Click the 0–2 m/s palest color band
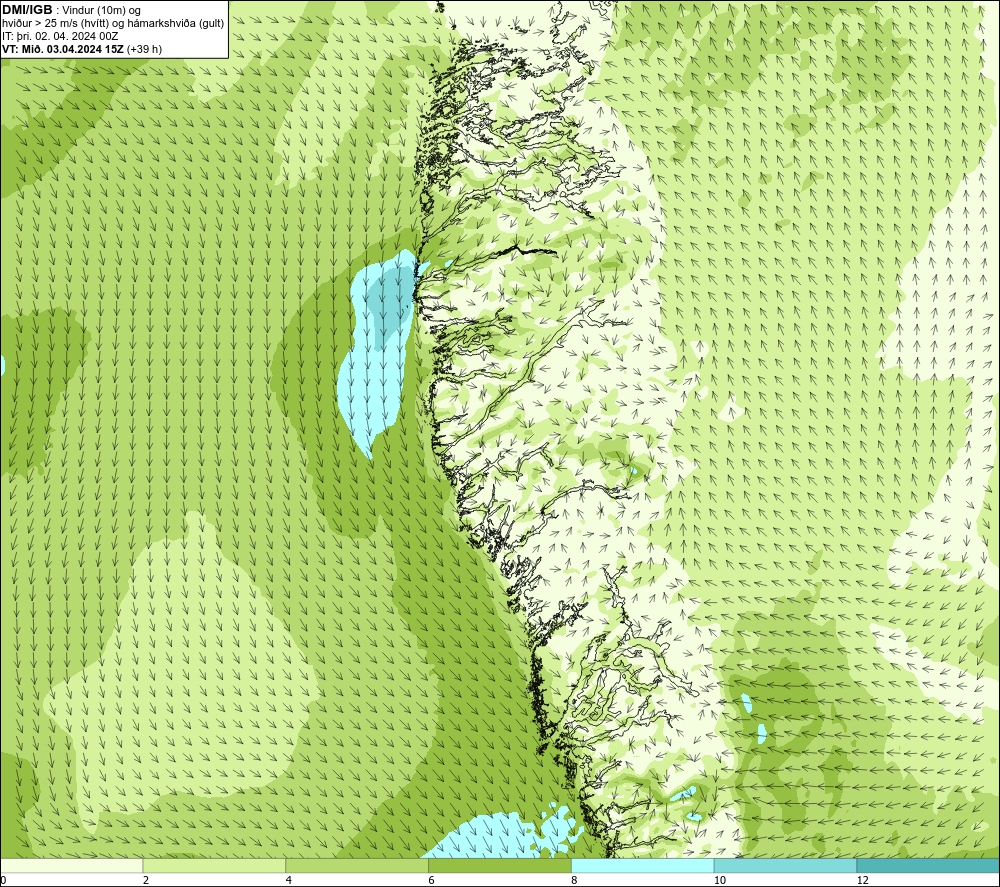Viewport: 1000px width, 887px height. tap(71, 865)
